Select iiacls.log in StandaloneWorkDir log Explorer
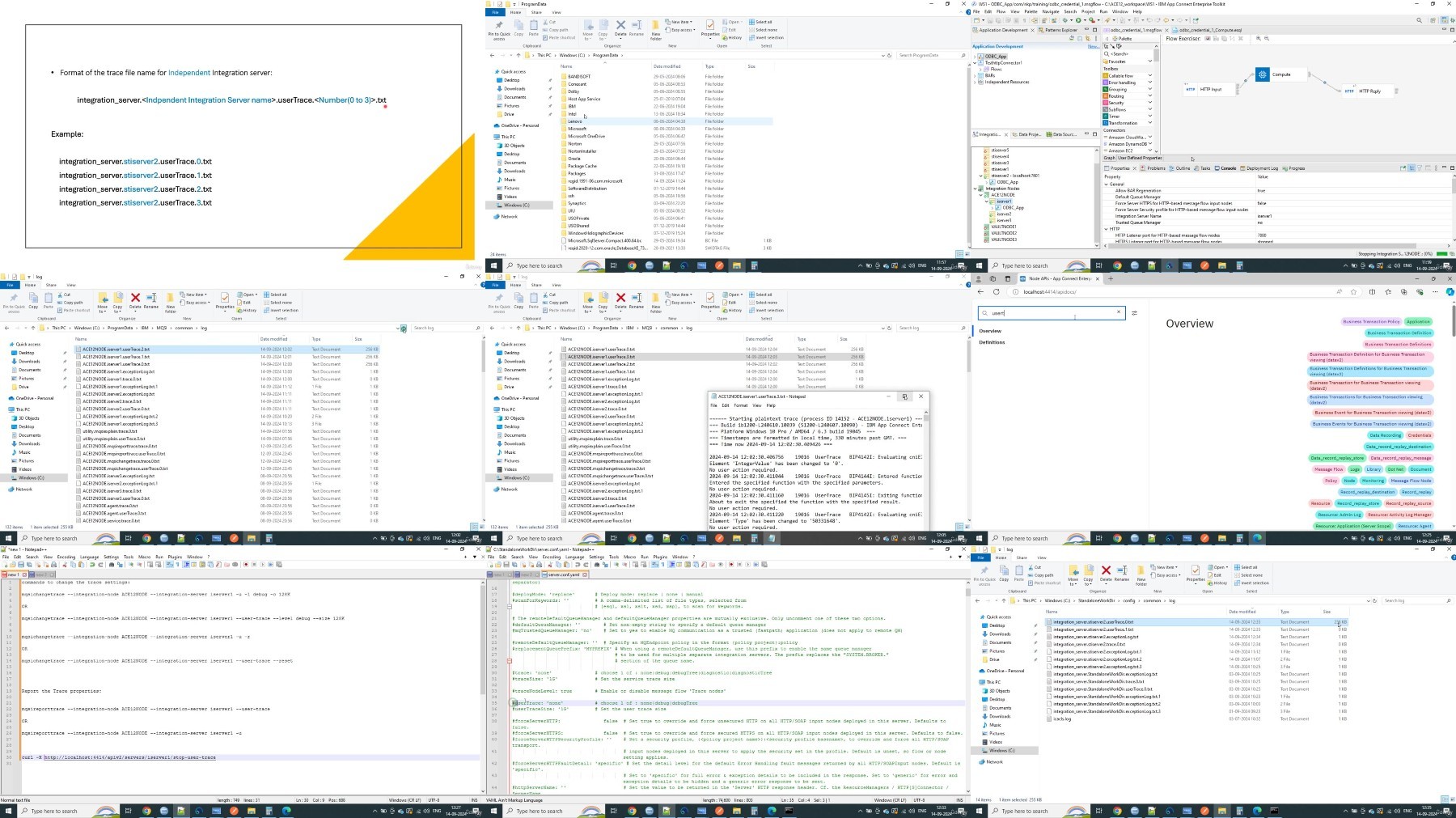The height and width of the screenshot is (818, 1456). click(1062, 718)
